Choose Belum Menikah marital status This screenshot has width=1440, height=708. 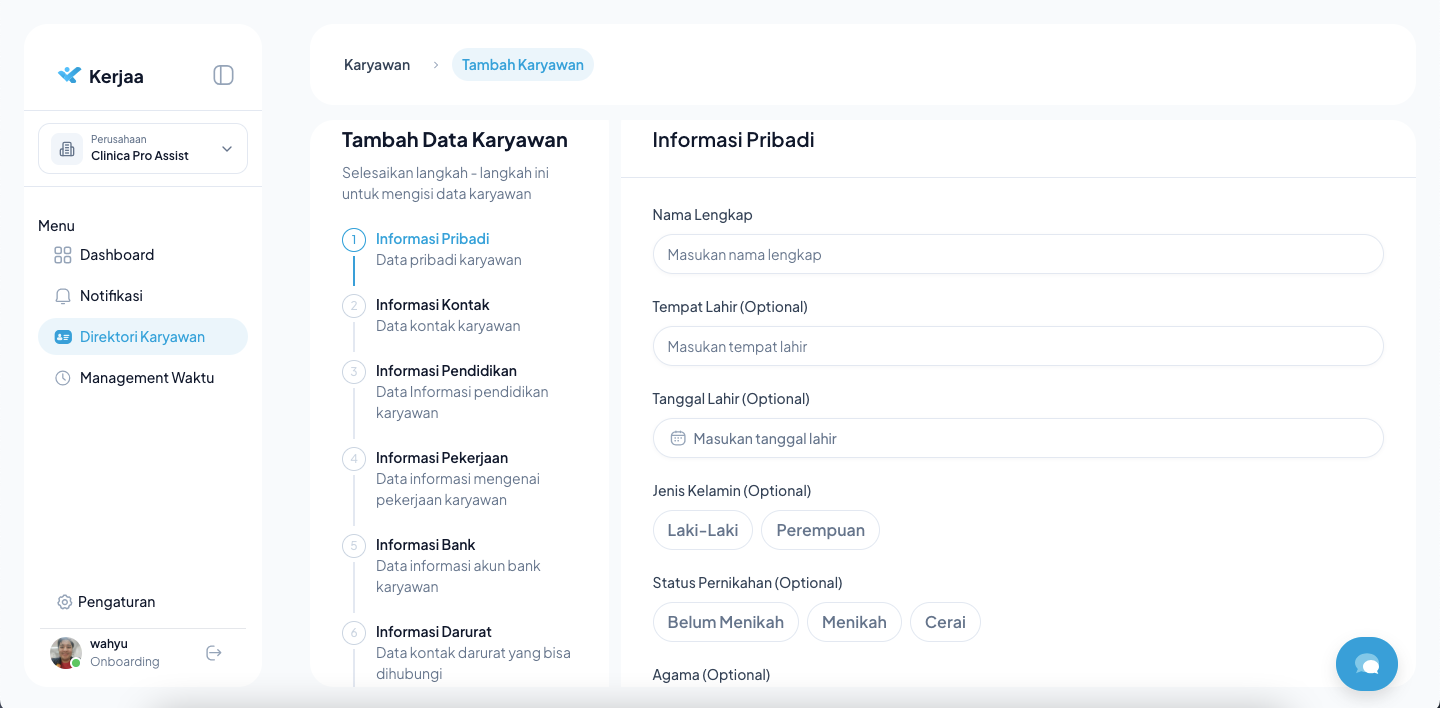tap(725, 622)
